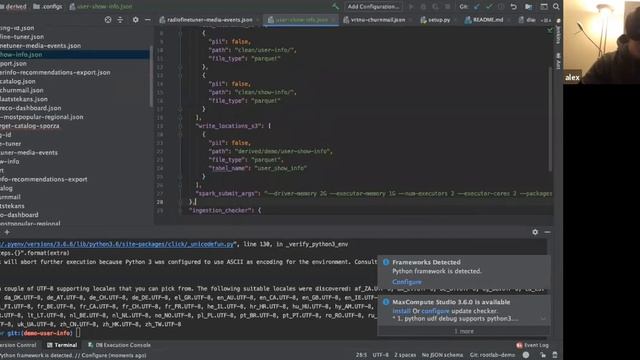Minimize the terminal panel with minus icon
Image resolution: width=640 pixels, height=360 pixels.
547,232
